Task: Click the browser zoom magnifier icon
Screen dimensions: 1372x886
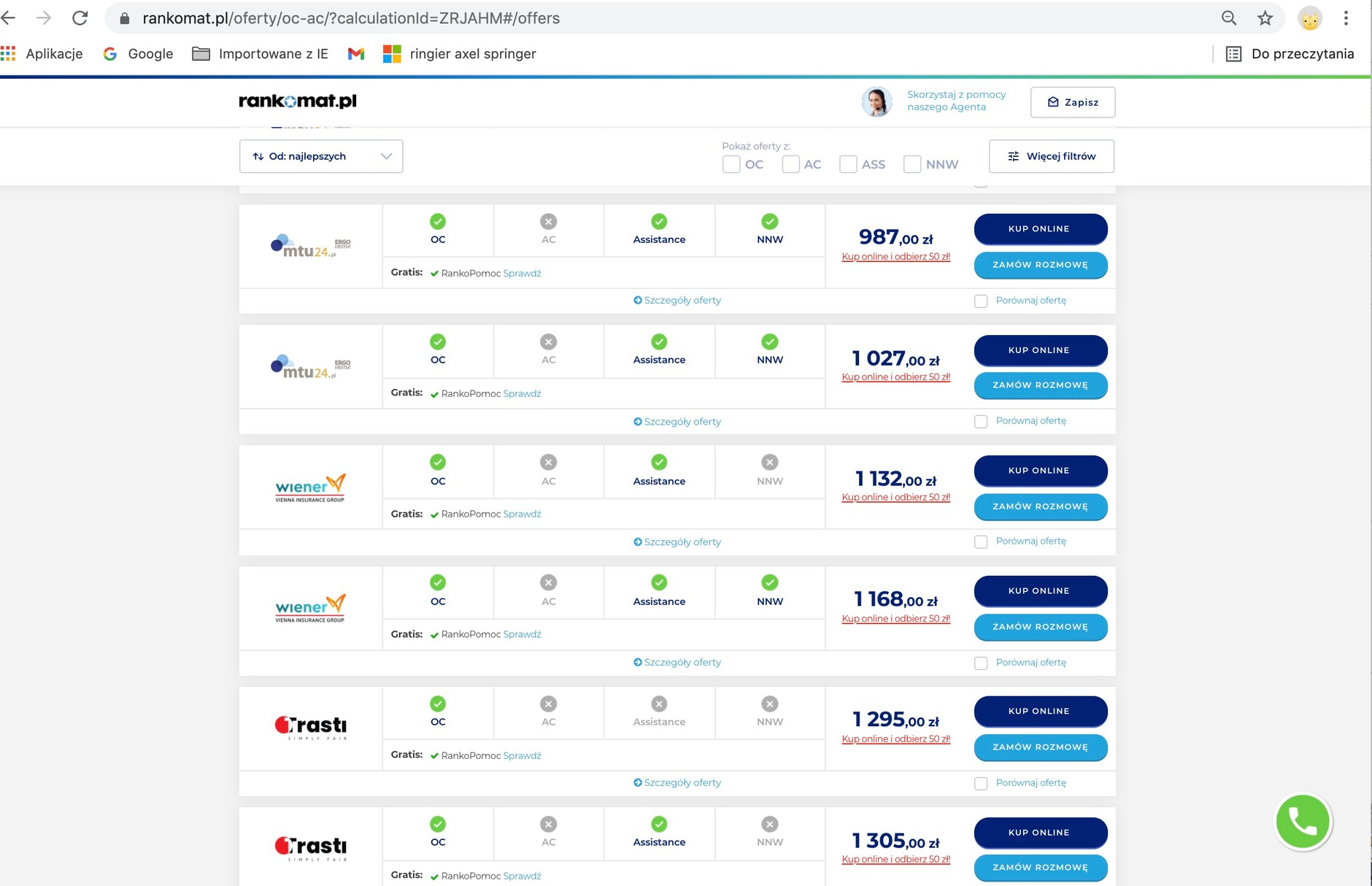Action: (1229, 18)
